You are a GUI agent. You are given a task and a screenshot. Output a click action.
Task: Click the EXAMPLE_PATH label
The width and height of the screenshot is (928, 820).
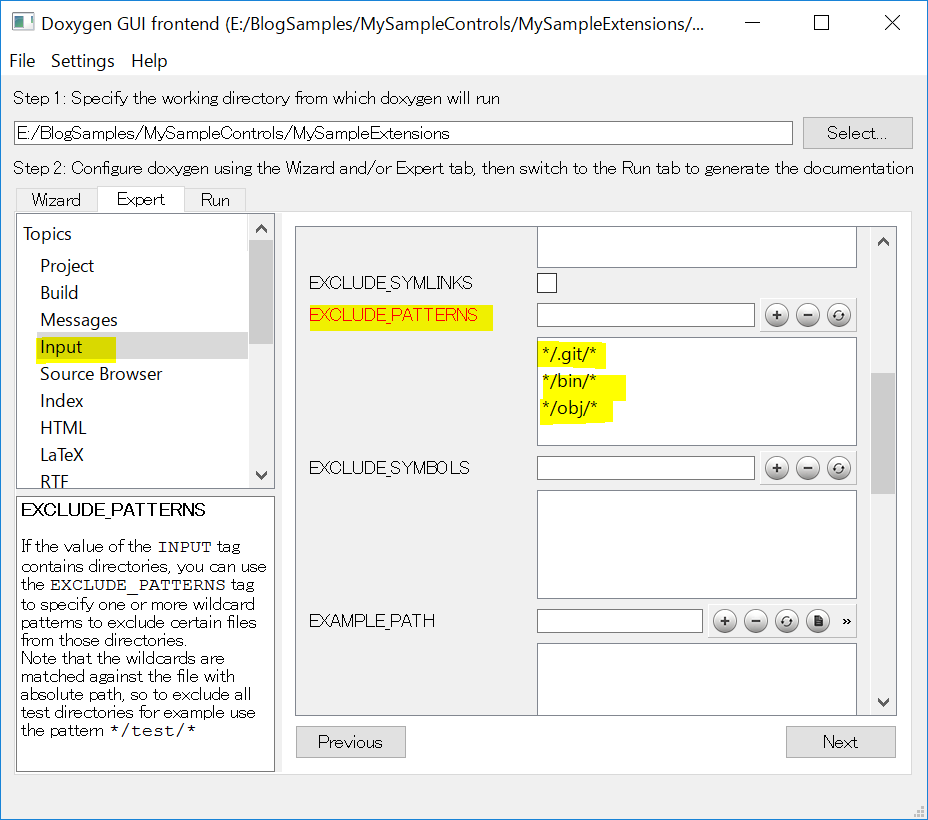pos(372,621)
